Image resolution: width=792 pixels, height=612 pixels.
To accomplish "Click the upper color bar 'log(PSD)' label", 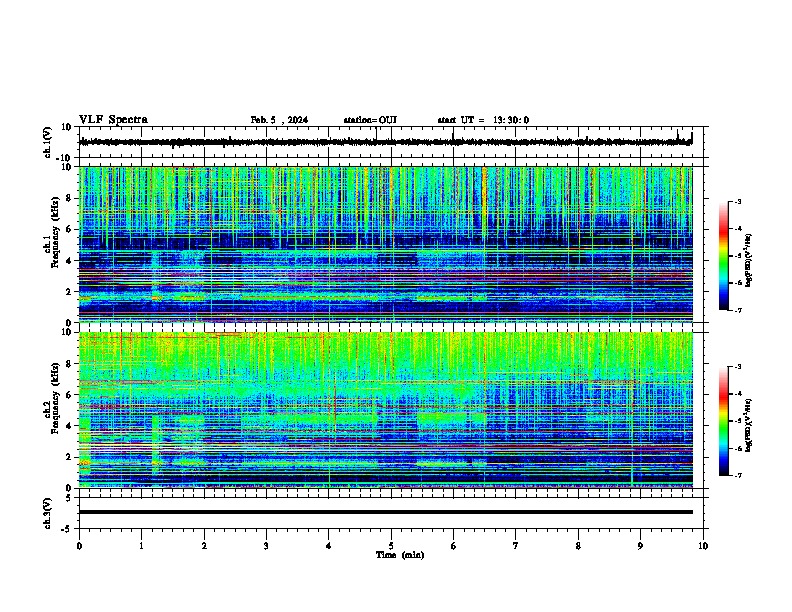I will [x=749, y=260].
